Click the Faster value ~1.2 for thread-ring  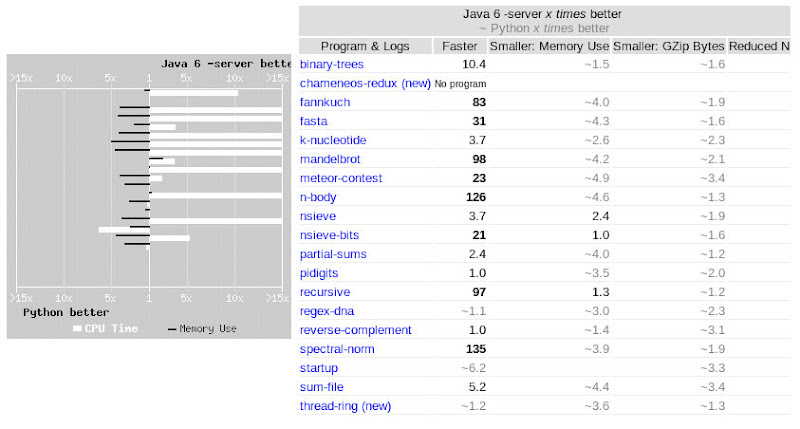(473, 406)
